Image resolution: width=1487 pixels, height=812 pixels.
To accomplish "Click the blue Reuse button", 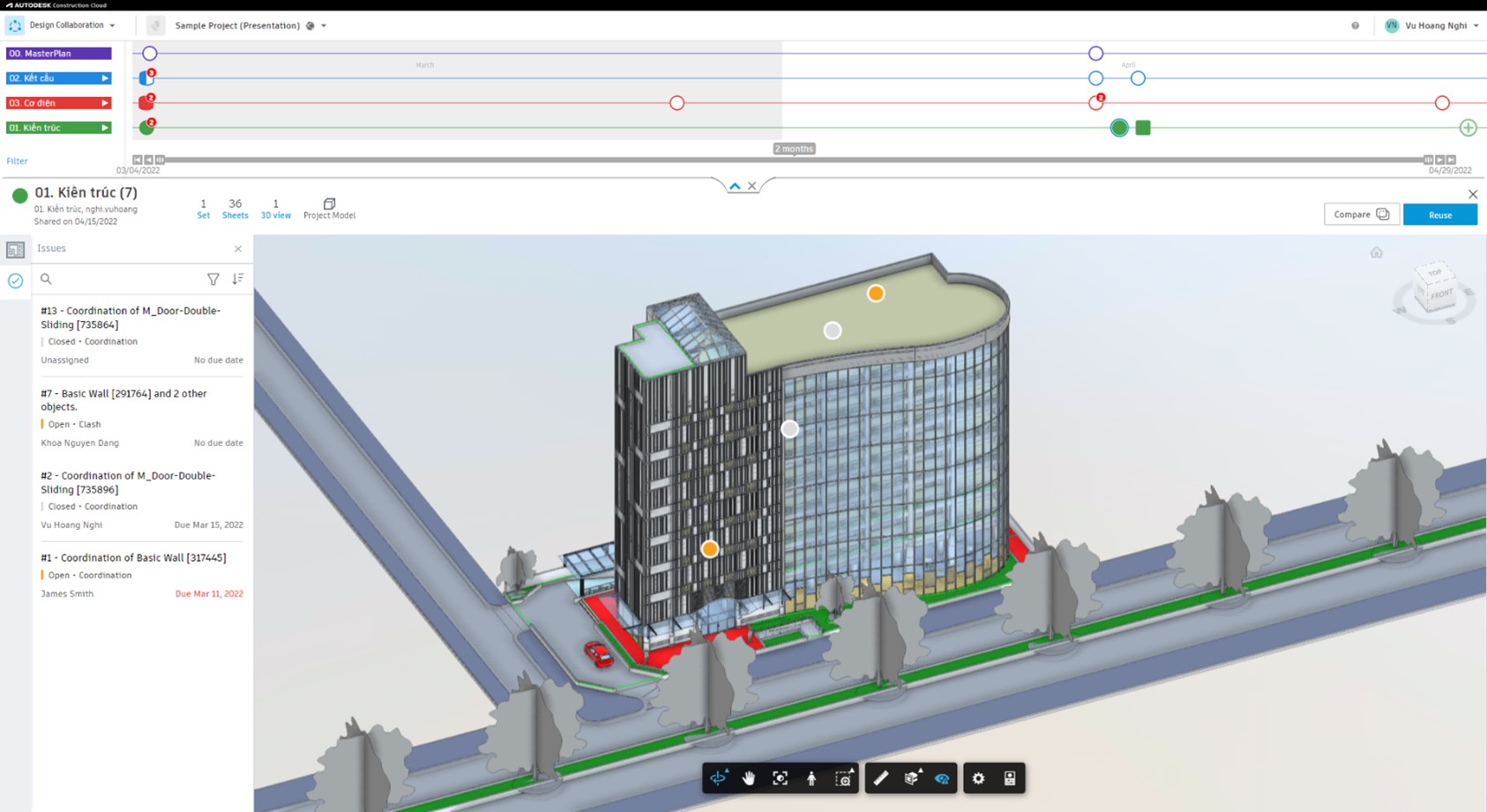I will pos(1440,215).
